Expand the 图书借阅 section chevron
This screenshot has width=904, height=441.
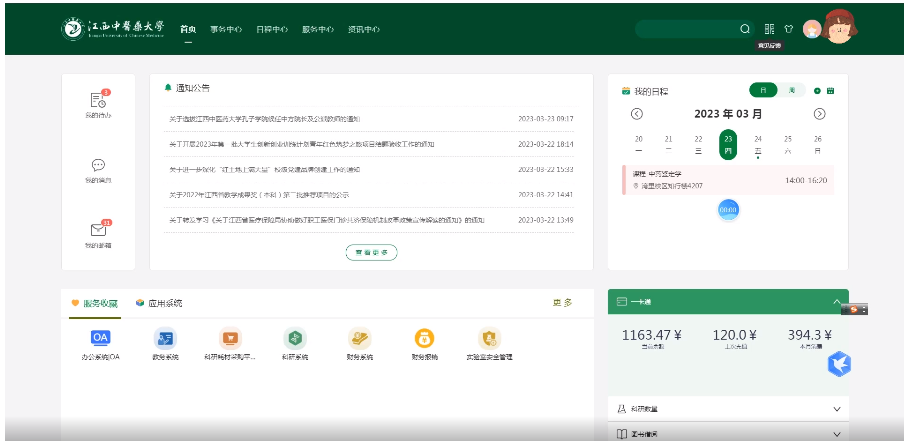pos(837,434)
